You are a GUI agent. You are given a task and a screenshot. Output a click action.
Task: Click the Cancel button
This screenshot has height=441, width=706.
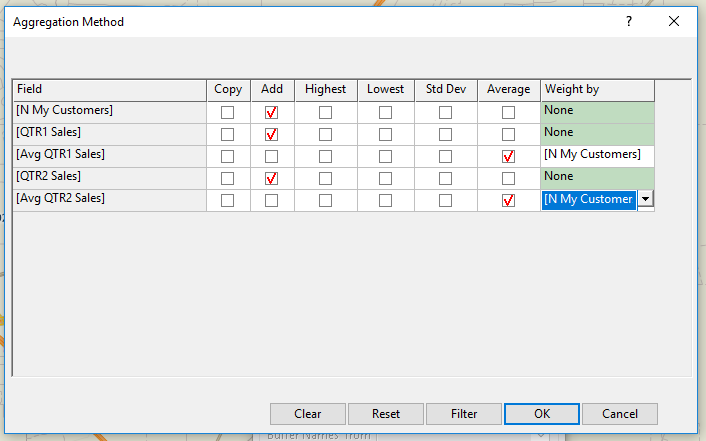pos(619,414)
